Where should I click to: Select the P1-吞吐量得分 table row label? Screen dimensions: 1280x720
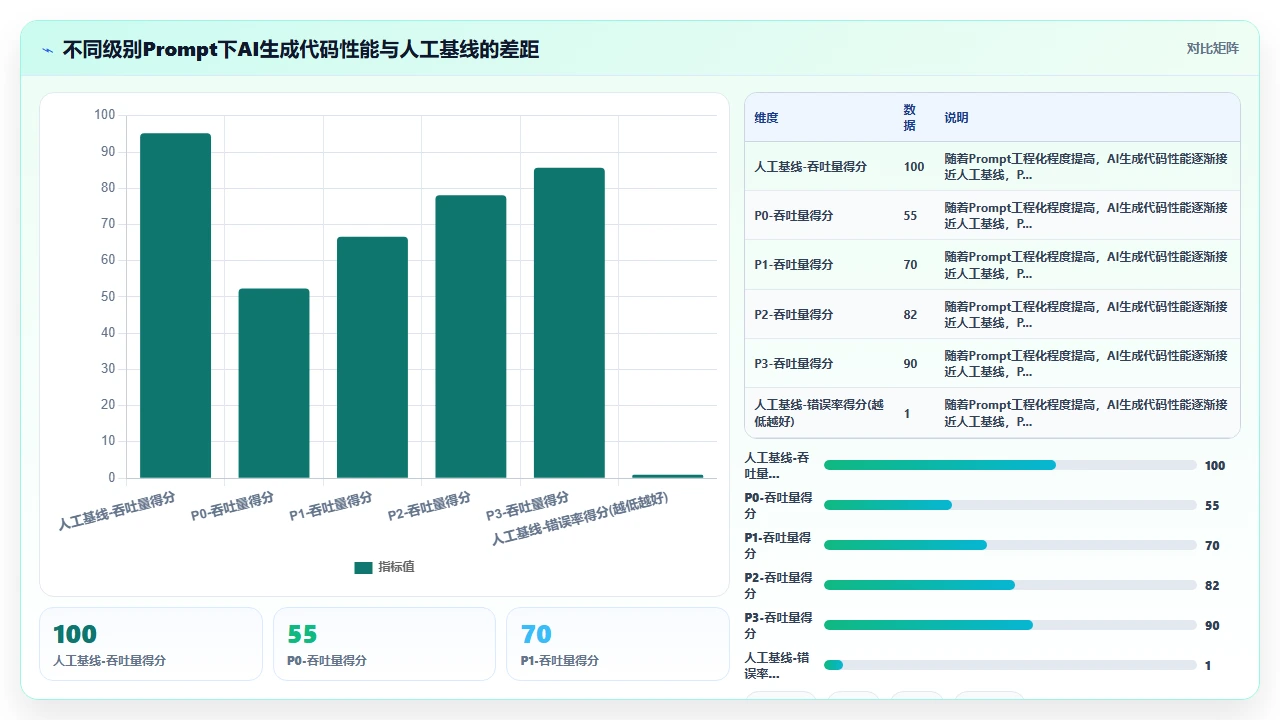pyautogui.click(x=794, y=265)
